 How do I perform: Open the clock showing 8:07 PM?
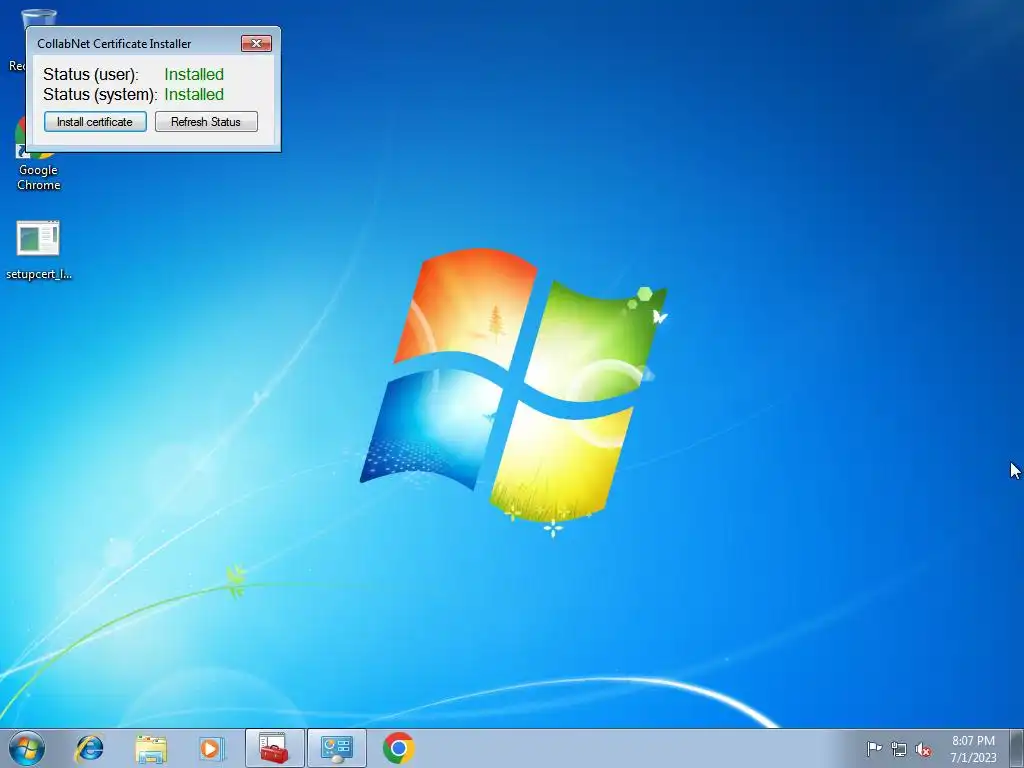pos(973,749)
